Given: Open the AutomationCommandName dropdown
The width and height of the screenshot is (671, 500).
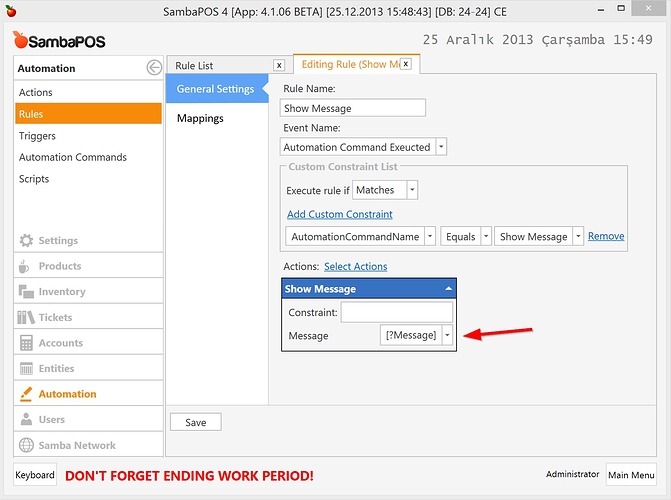Looking at the screenshot, I should pos(430,236).
